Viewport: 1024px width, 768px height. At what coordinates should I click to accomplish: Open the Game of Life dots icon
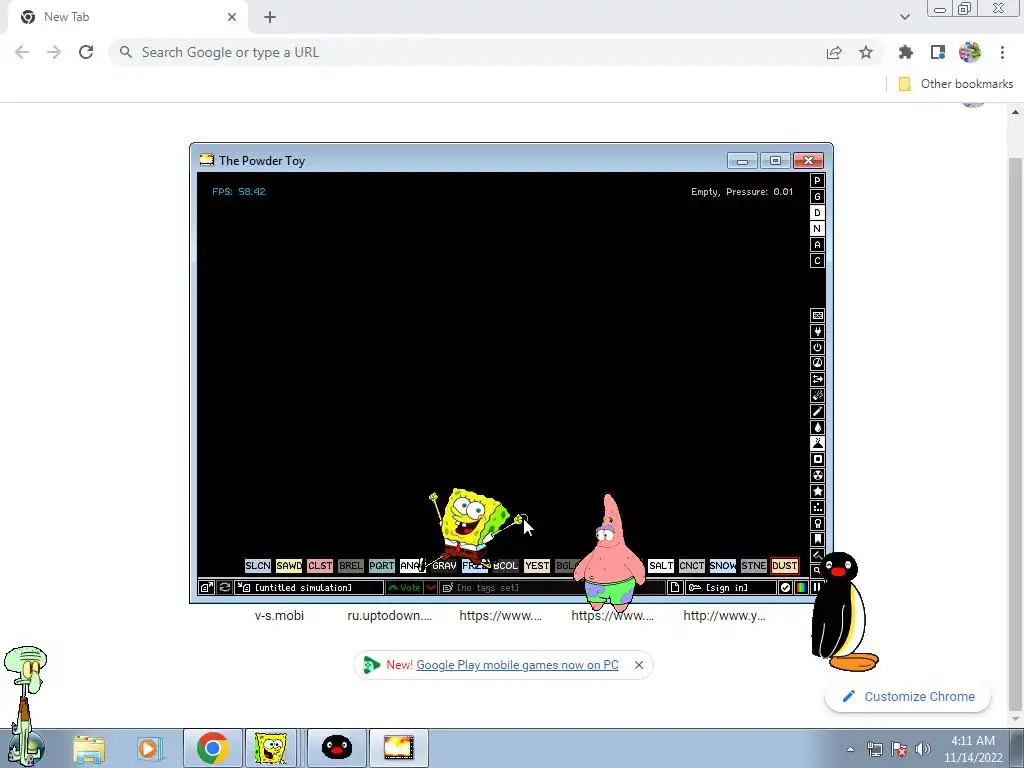817,507
